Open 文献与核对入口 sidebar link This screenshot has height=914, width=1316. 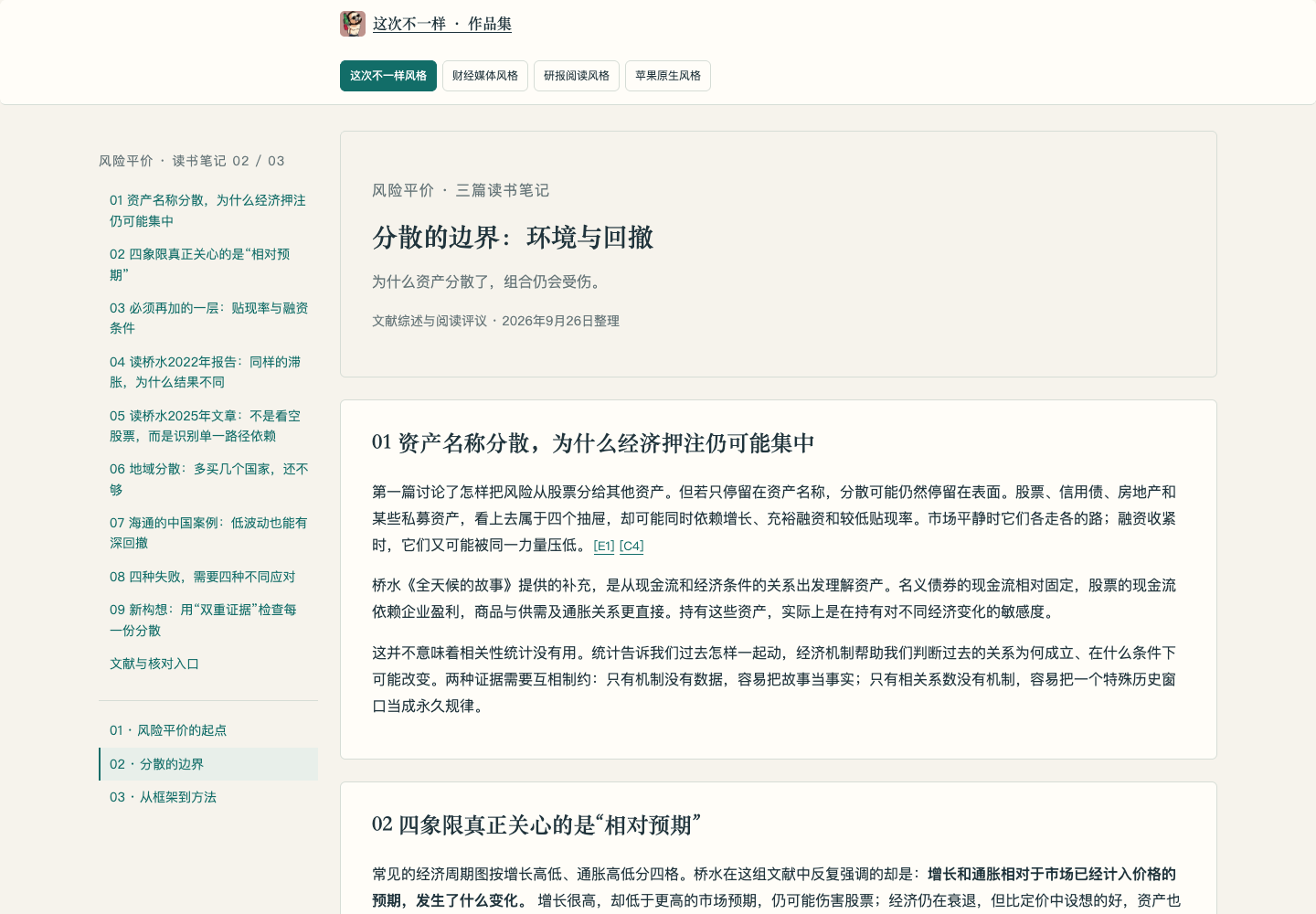click(x=208, y=664)
